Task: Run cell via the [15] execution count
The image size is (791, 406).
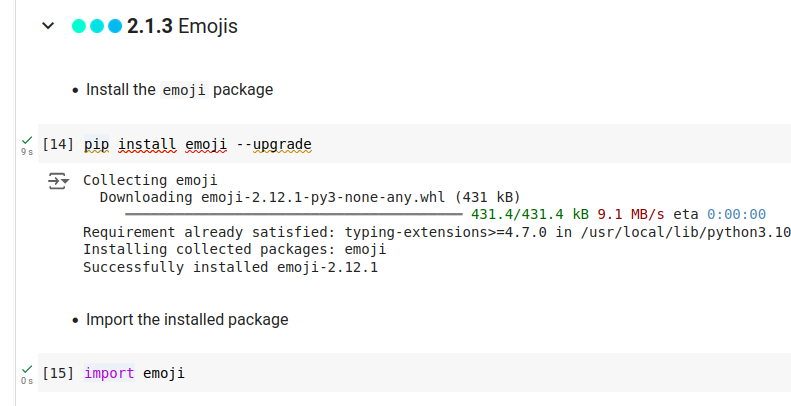Action: click(x=59, y=374)
